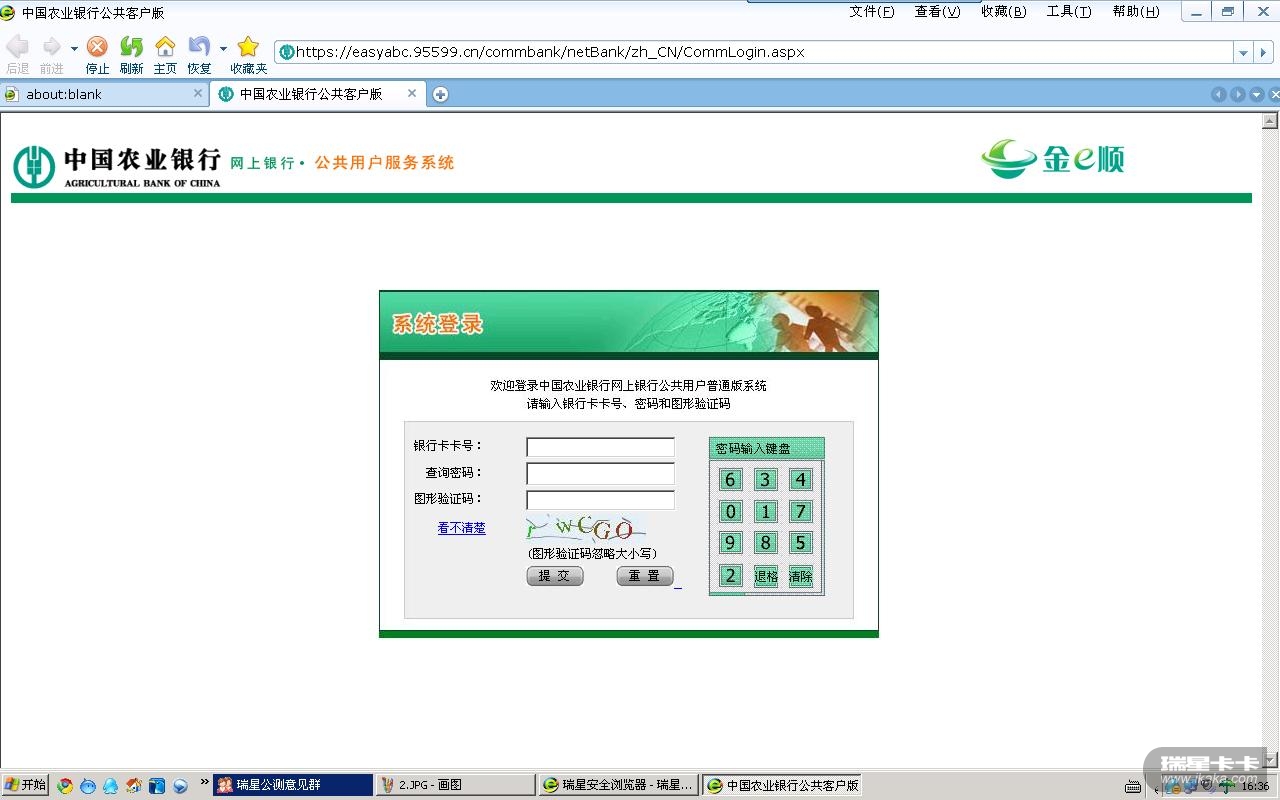The height and width of the screenshot is (800, 1280).
Task: Open the 帮助(H) menu
Action: (x=1136, y=11)
